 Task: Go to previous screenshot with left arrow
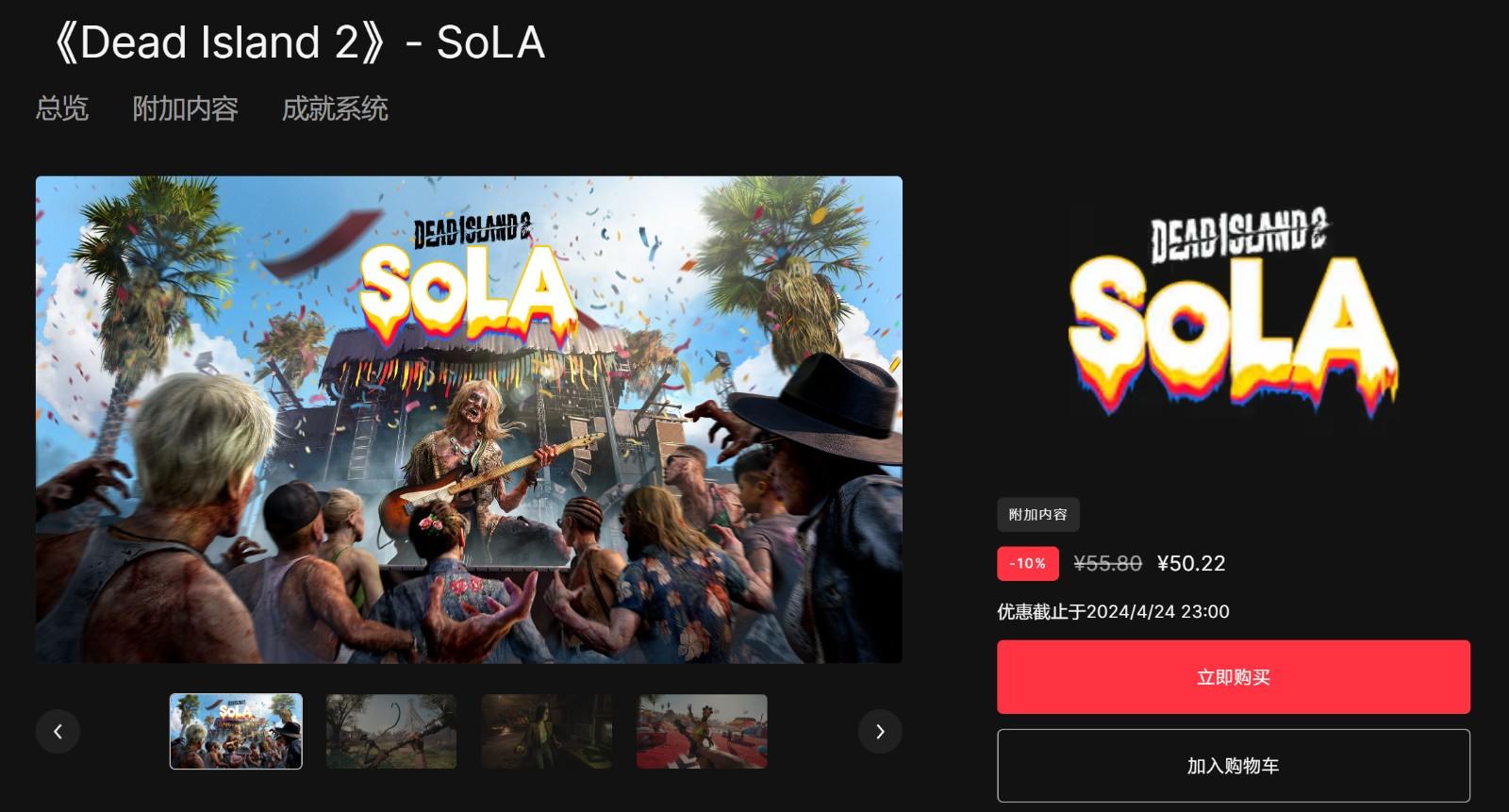tap(58, 731)
